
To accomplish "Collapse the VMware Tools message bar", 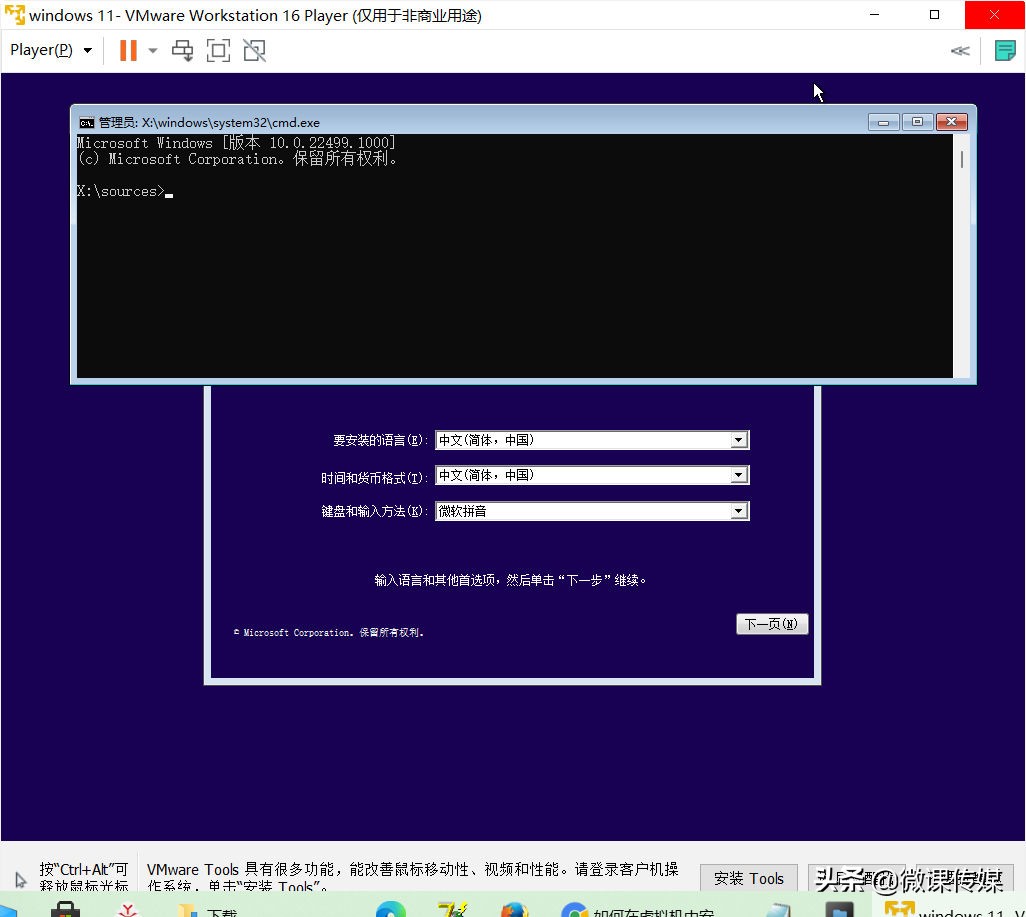I will click(x=960, y=50).
